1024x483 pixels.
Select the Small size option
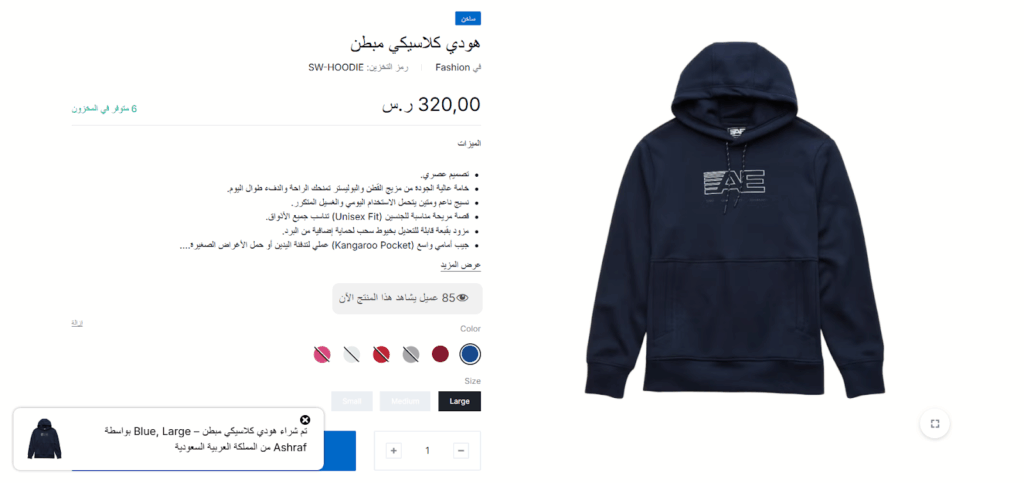coord(352,401)
